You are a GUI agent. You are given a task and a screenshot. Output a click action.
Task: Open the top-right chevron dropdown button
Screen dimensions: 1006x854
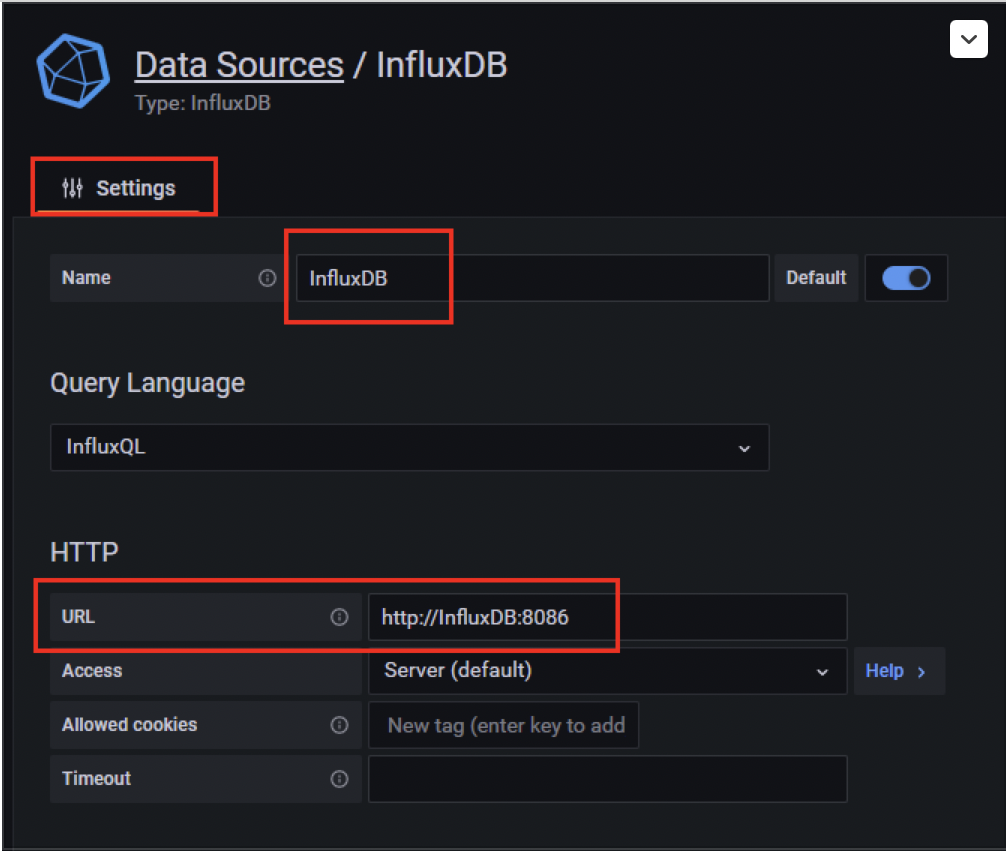(968, 39)
